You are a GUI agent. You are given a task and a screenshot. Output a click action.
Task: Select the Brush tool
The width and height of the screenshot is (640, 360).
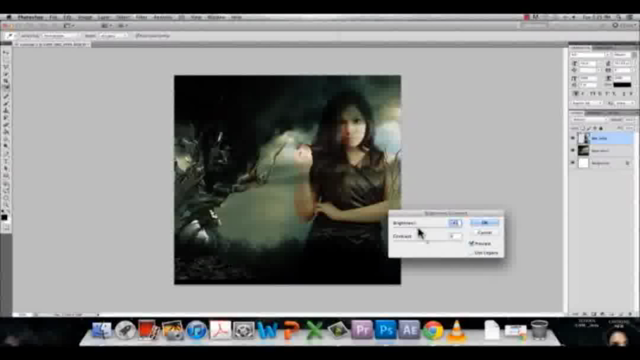click(6, 103)
